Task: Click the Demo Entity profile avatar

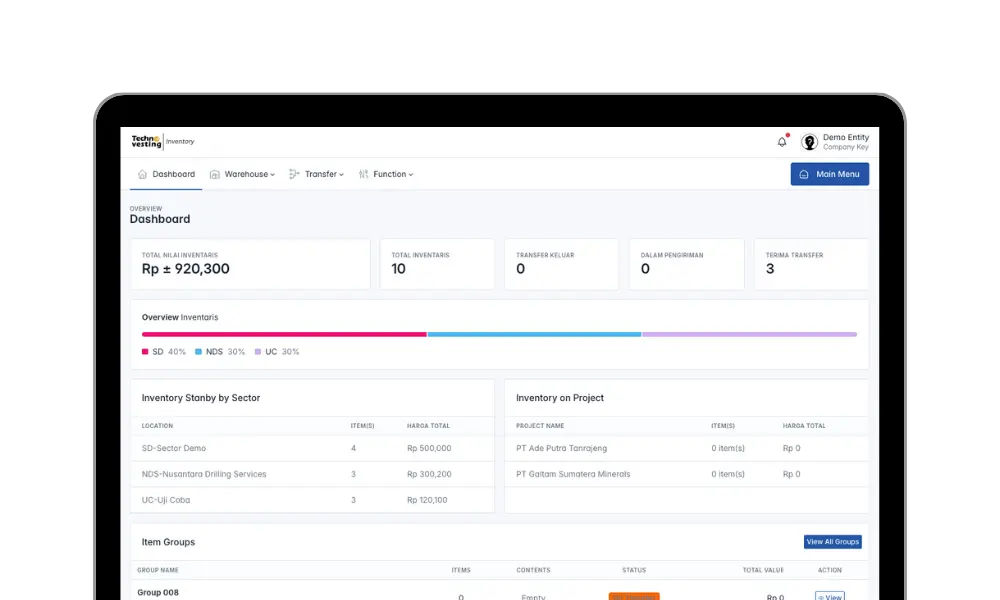Action: (809, 142)
